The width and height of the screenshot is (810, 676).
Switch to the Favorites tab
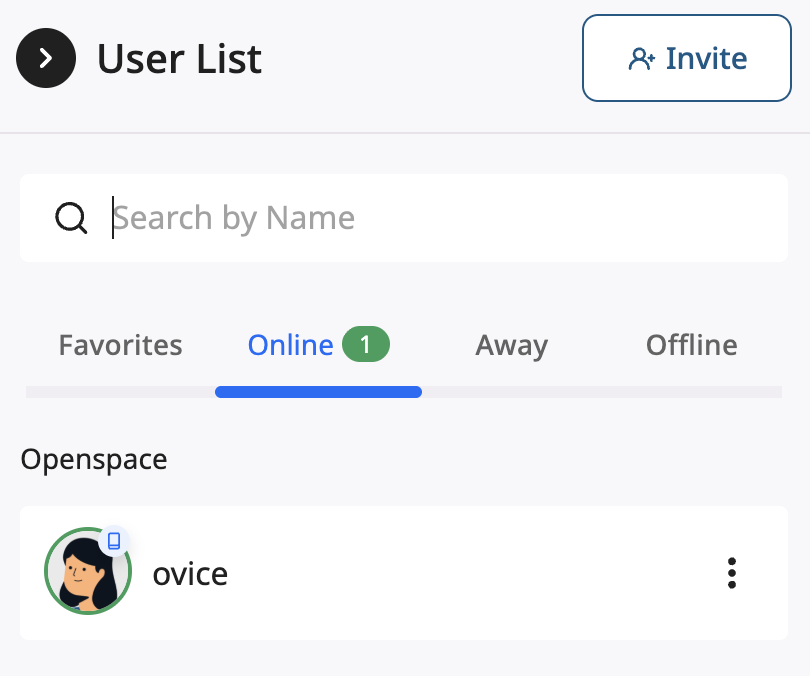point(120,344)
